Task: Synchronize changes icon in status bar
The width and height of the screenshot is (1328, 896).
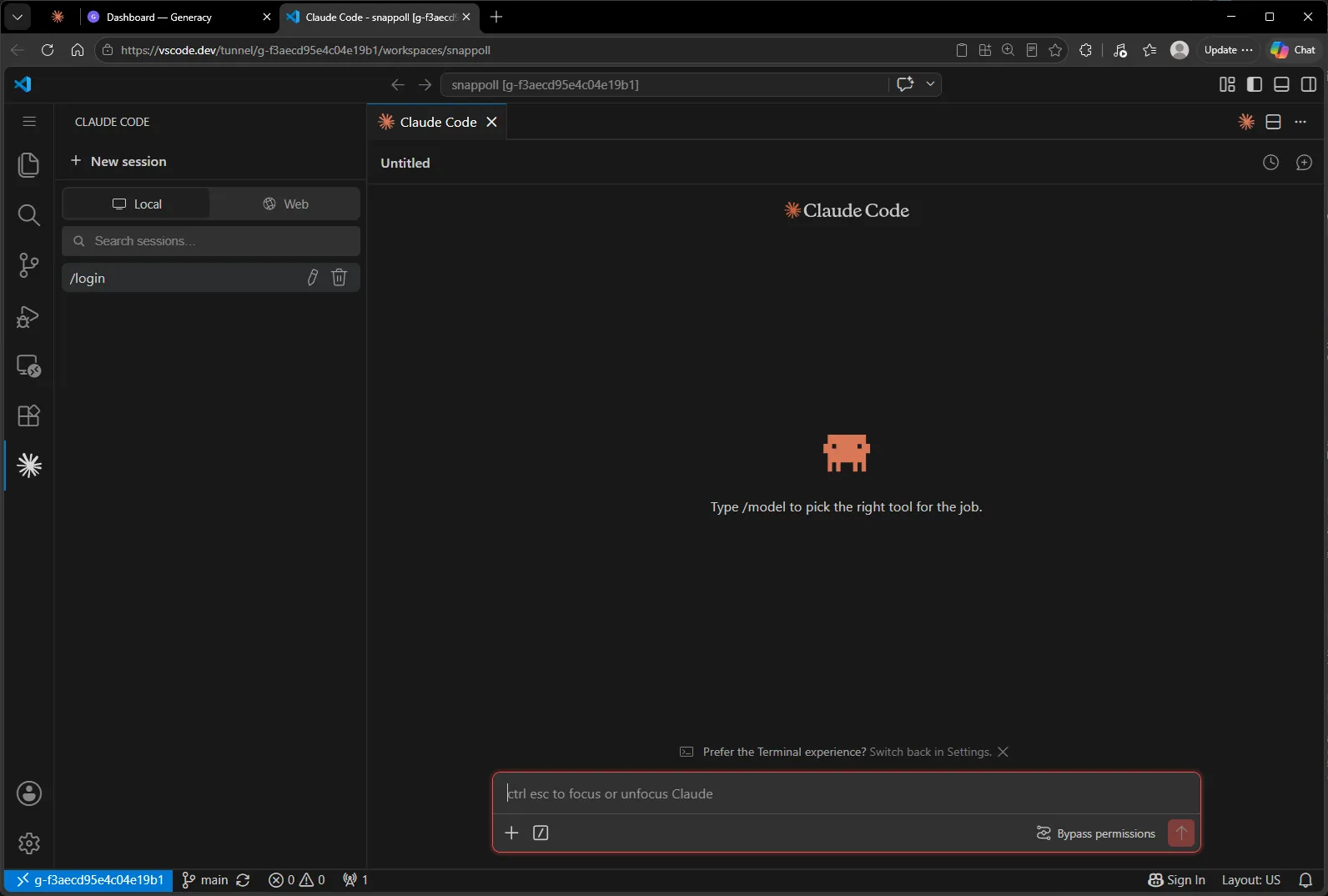Action: coord(243,880)
